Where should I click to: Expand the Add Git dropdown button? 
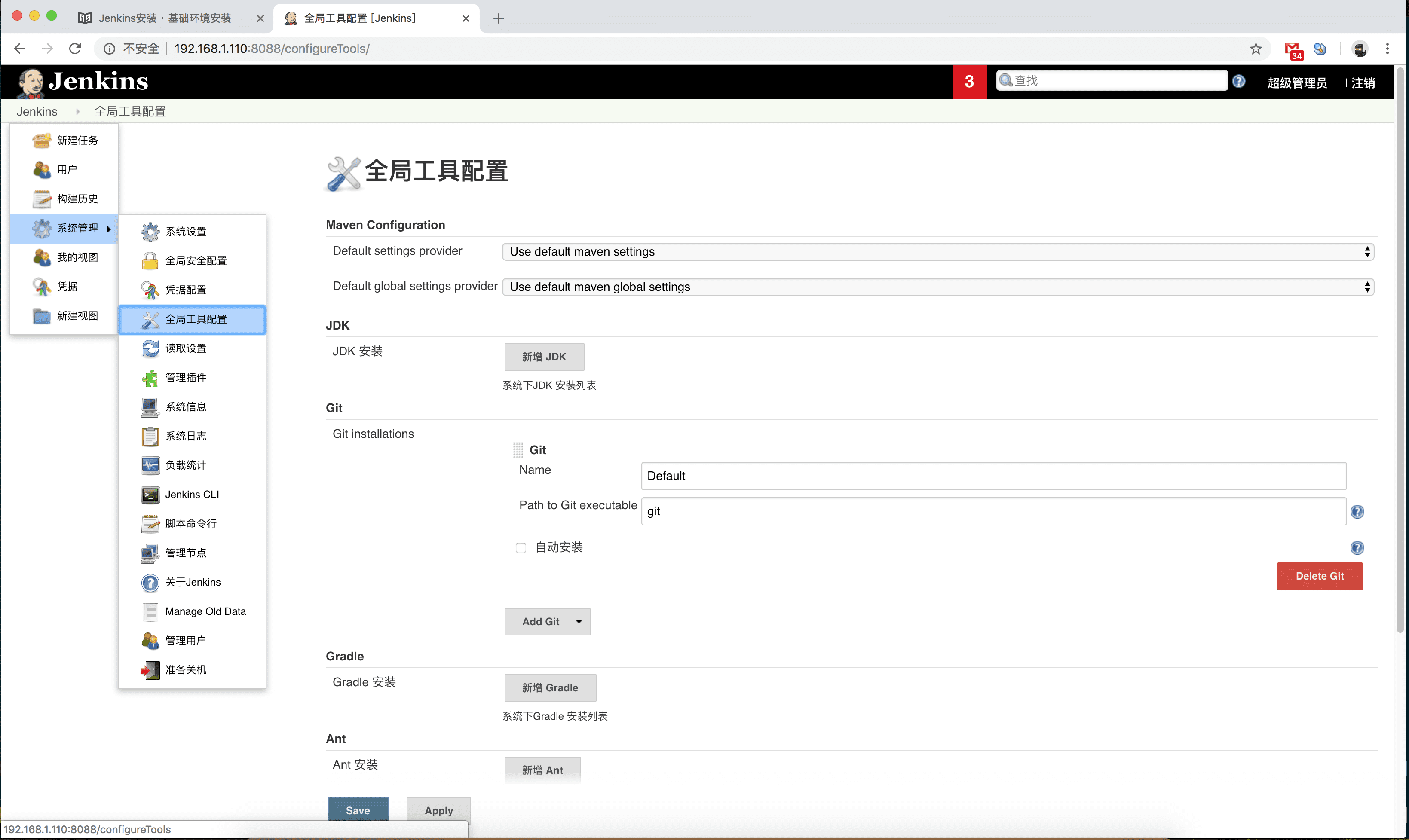pyautogui.click(x=547, y=621)
